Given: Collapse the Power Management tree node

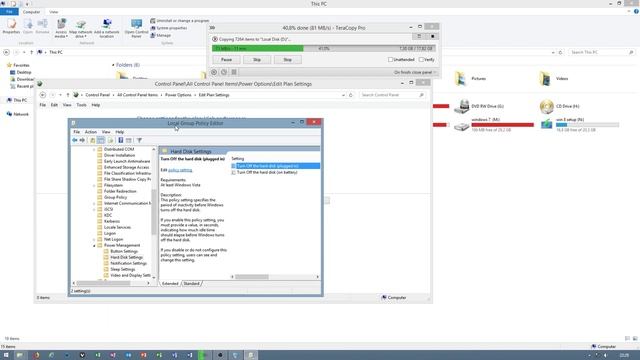Looking at the screenshot, I should coord(94,246).
